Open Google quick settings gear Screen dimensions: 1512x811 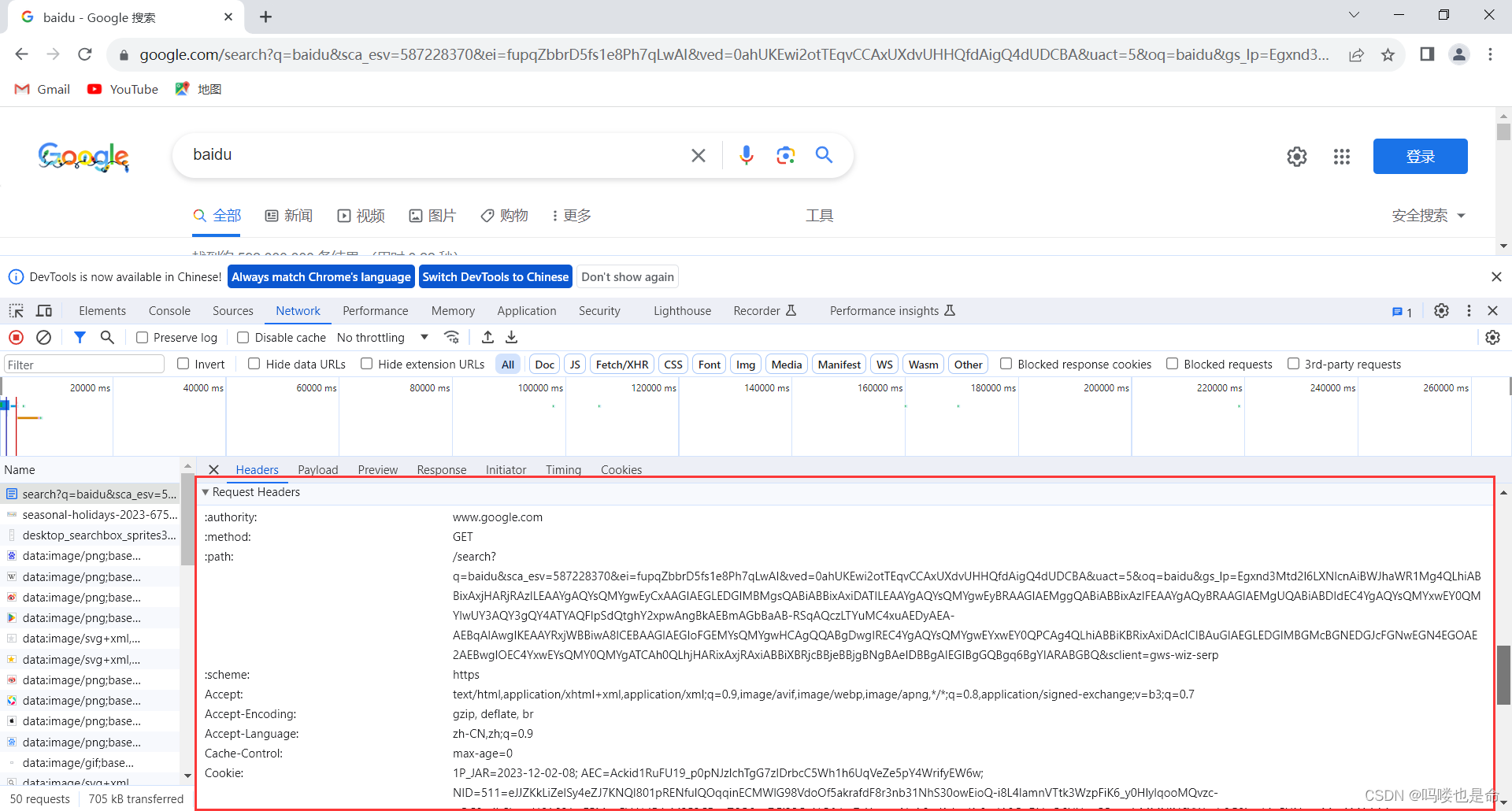pos(1297,157)
